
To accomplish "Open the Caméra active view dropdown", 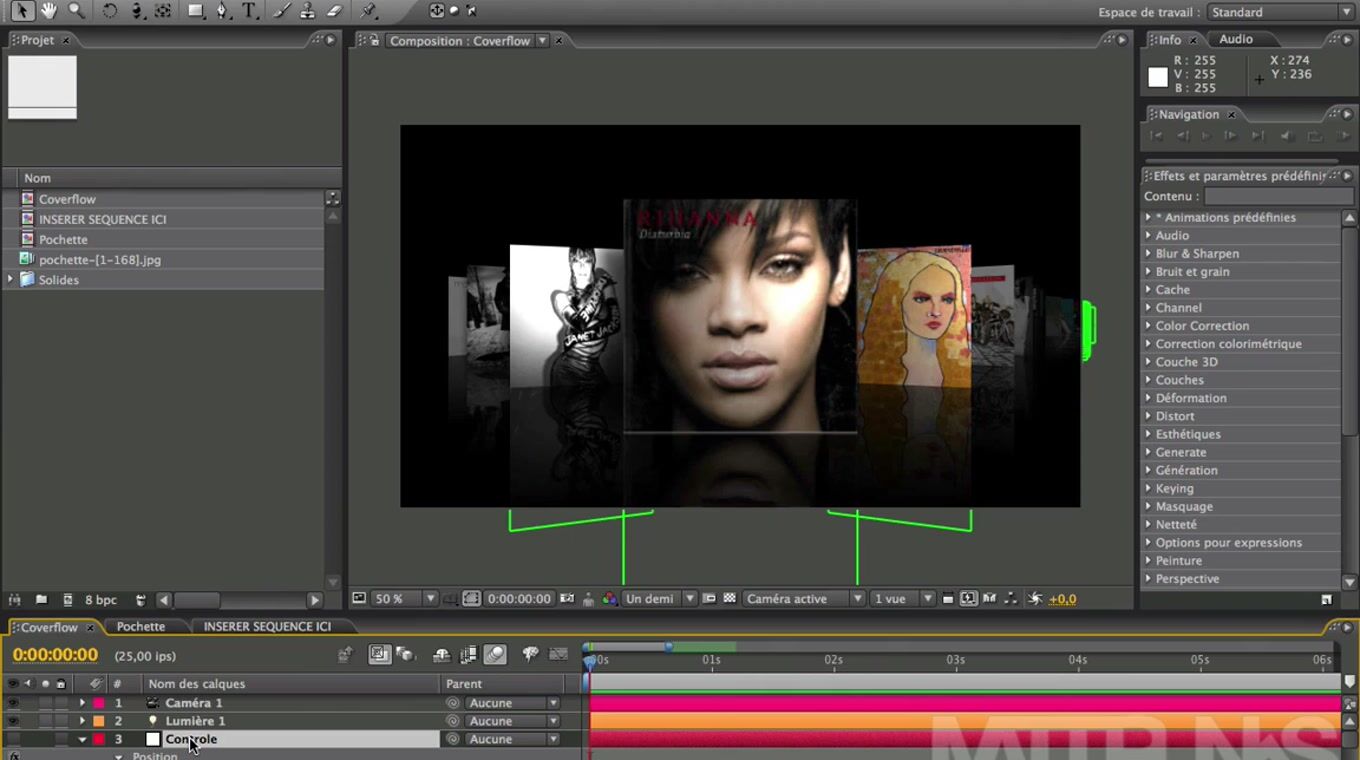I will 802,599.
